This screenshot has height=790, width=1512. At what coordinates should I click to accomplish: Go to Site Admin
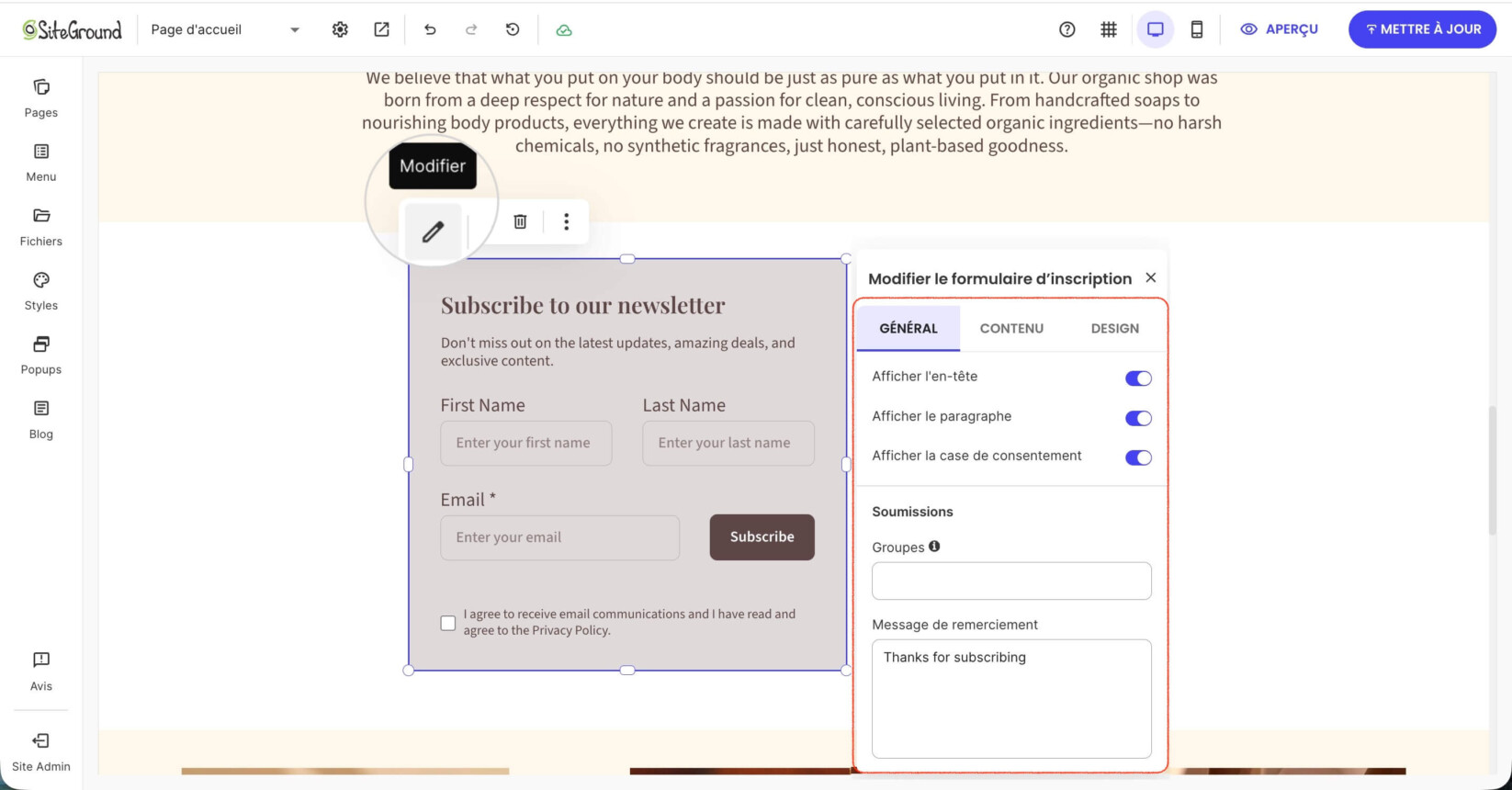pos(41,751)
